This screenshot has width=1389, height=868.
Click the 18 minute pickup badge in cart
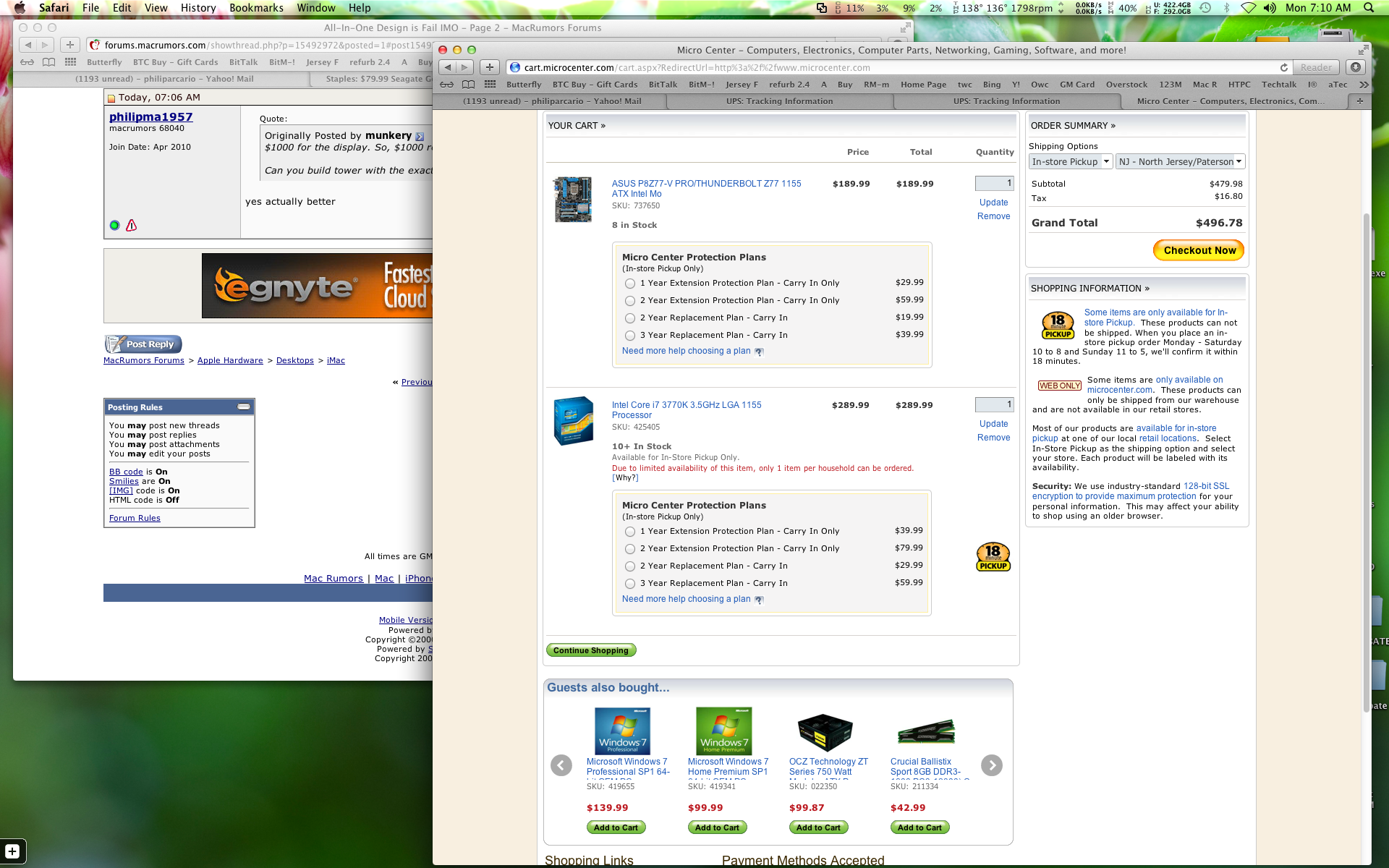tap(993, 557)
